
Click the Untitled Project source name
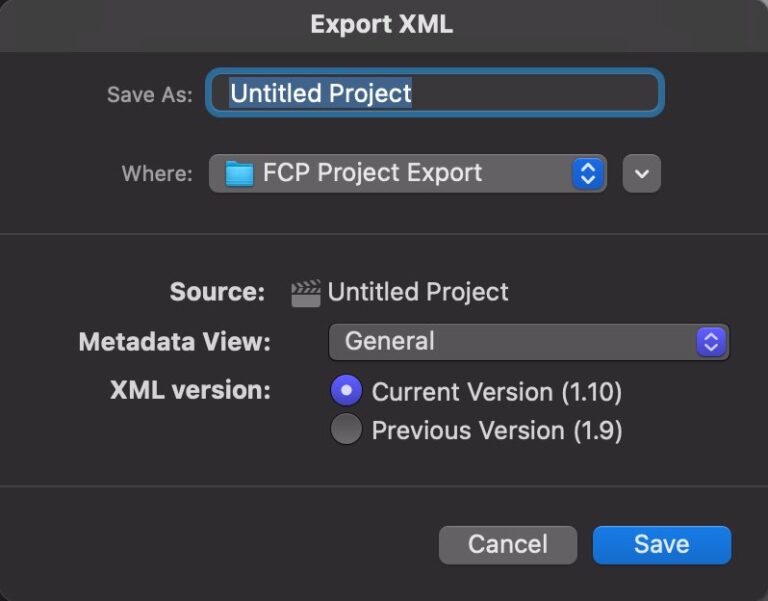coord(418,292)
